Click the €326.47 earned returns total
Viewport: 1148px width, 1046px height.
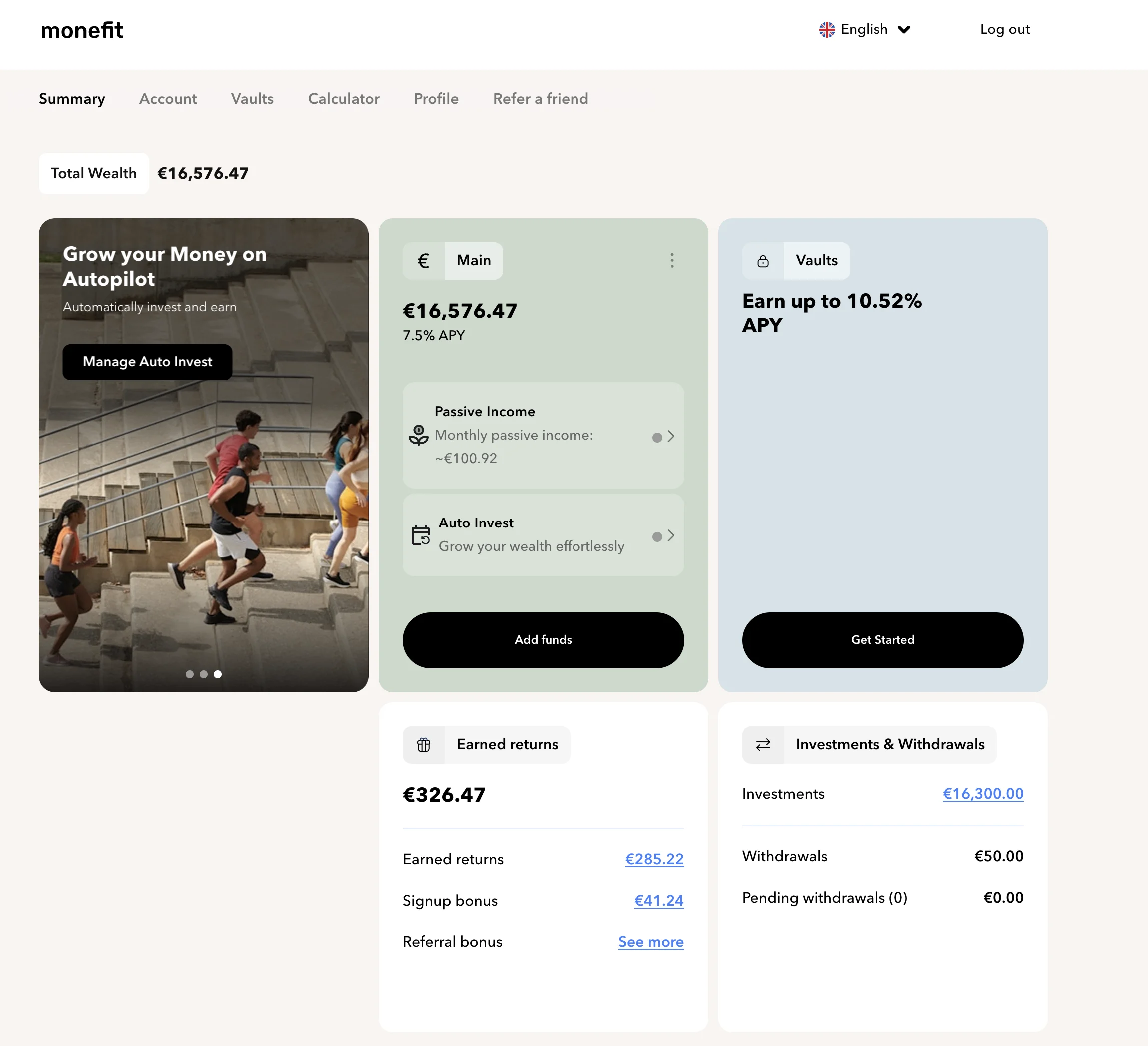[x=444, y=795]
